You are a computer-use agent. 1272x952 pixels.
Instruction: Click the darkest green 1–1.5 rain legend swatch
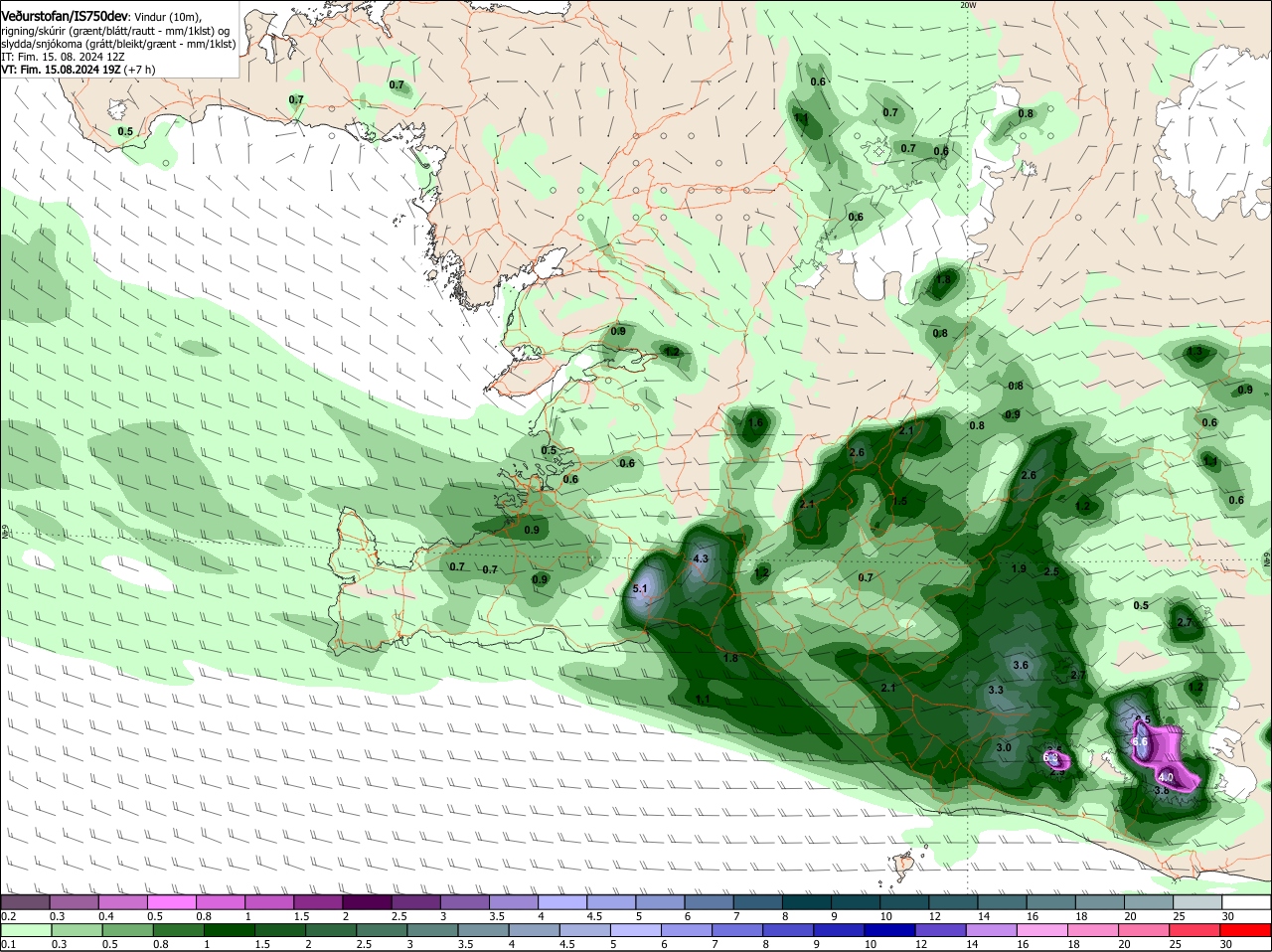tap(229, 930)
